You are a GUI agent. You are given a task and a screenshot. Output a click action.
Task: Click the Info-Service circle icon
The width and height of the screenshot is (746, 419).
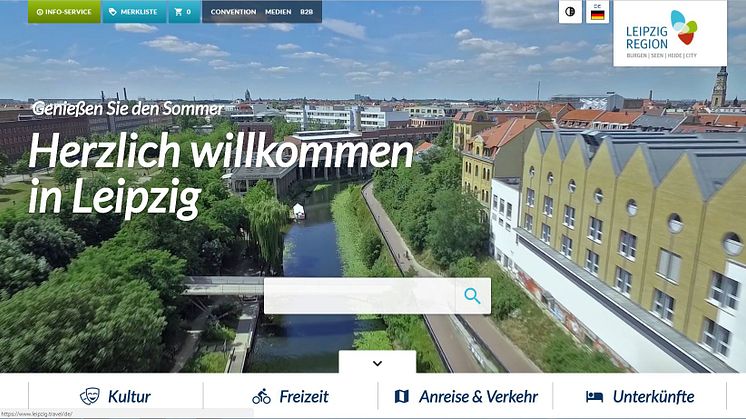coord(39,12)
